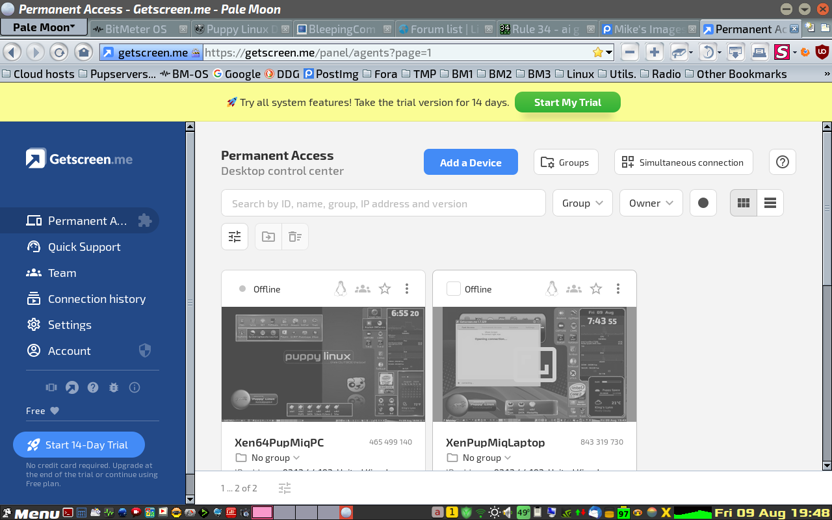Open the XenPupMiqLaptop desktop thumbnail
Screen dimensions: 832x520
click(x=534, y=364)
